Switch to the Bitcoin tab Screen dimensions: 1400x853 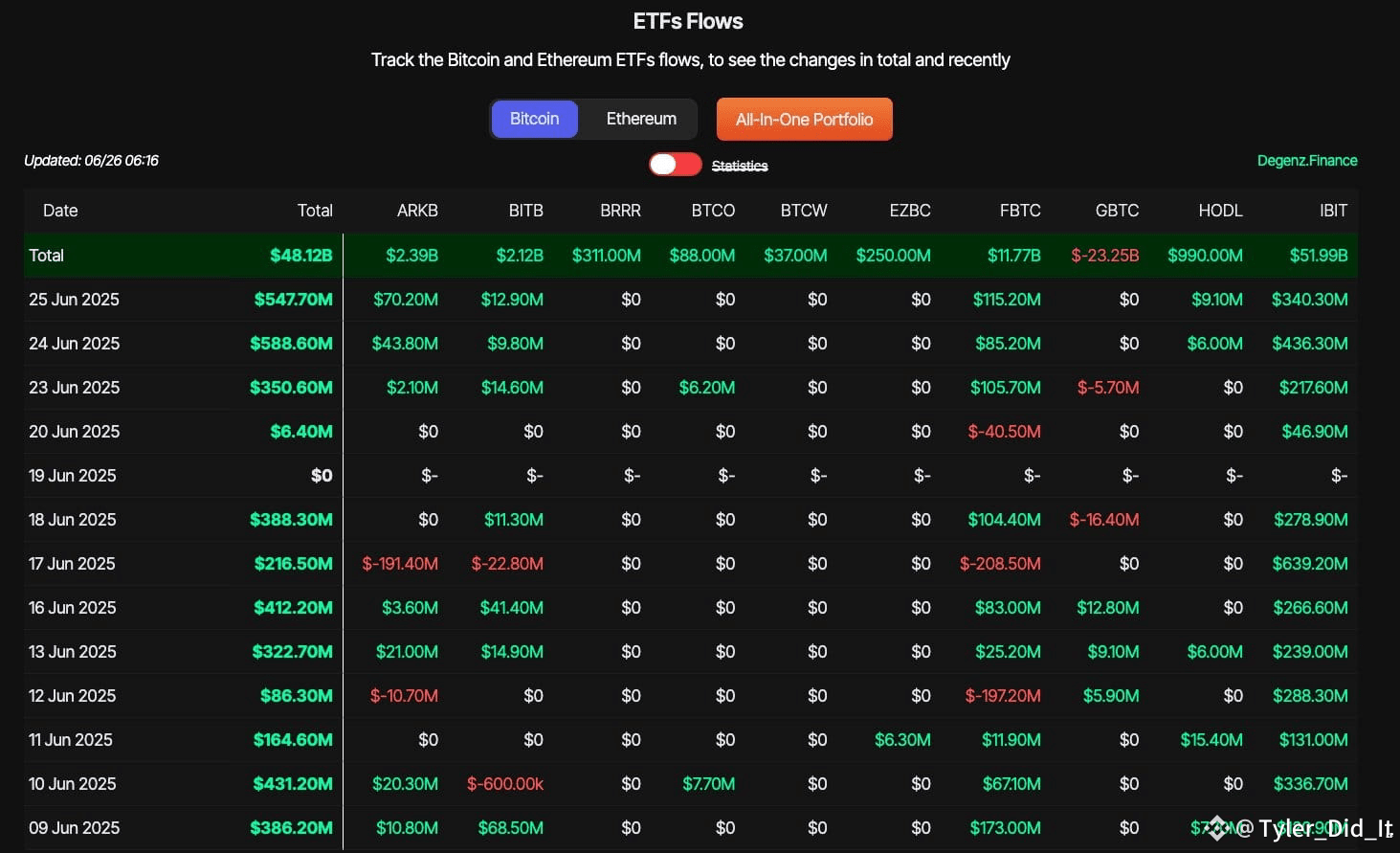[x=534, y=119]
